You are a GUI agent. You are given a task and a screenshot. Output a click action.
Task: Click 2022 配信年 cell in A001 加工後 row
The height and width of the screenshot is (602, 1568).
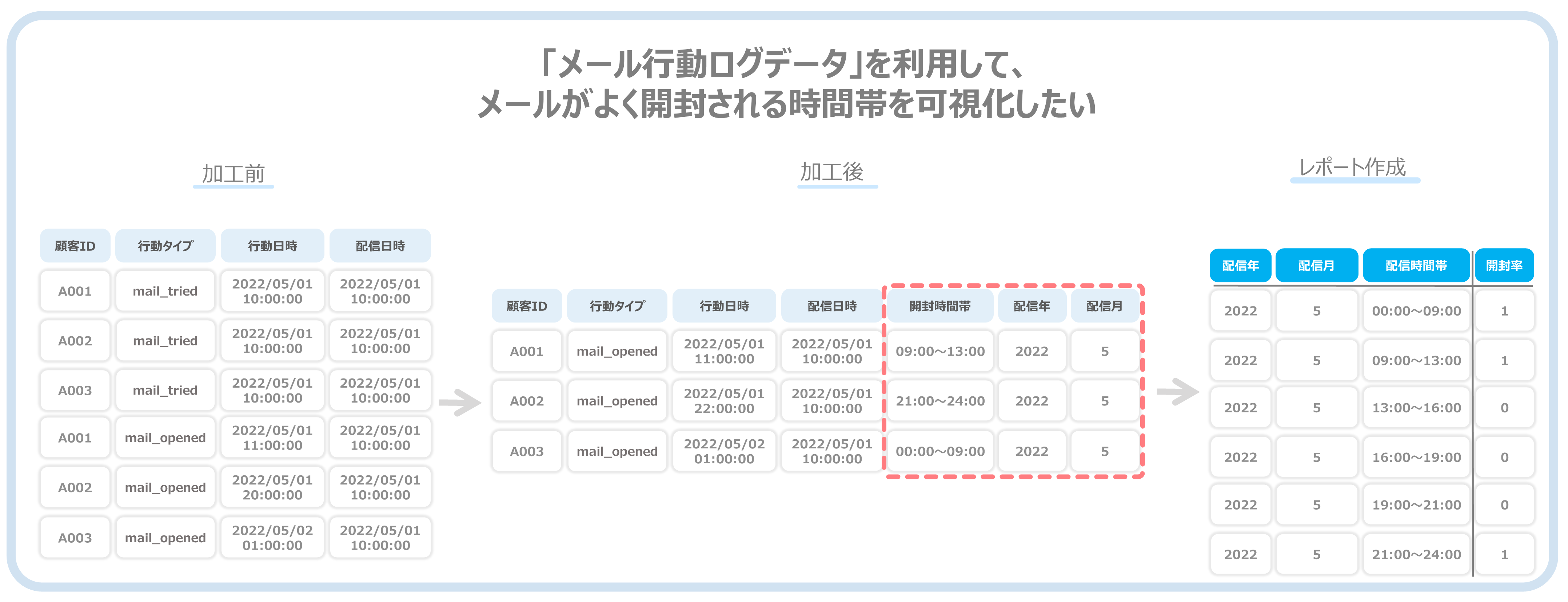(1032, 351)
